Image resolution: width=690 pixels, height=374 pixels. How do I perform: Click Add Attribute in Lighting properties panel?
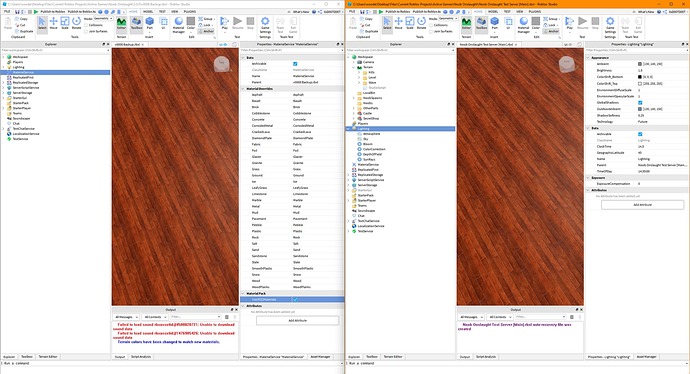pos(642,205)
